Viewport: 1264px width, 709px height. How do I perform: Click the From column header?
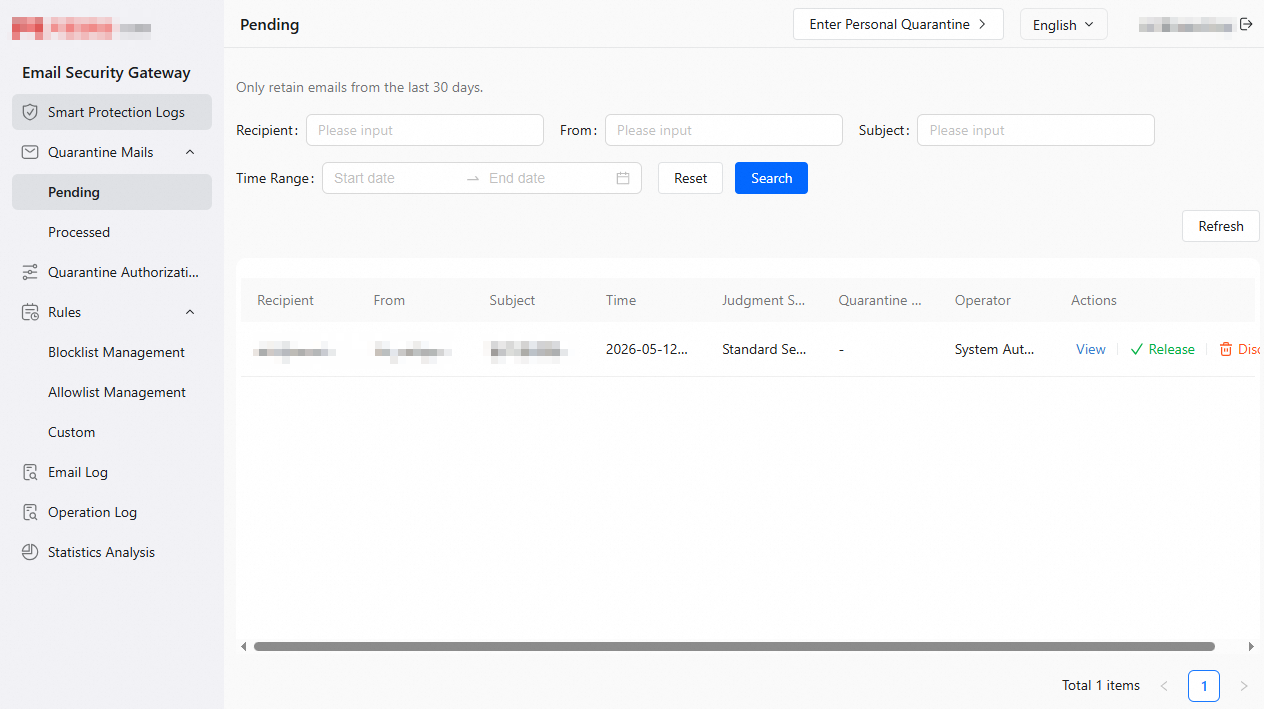click(x=389, y=300)
